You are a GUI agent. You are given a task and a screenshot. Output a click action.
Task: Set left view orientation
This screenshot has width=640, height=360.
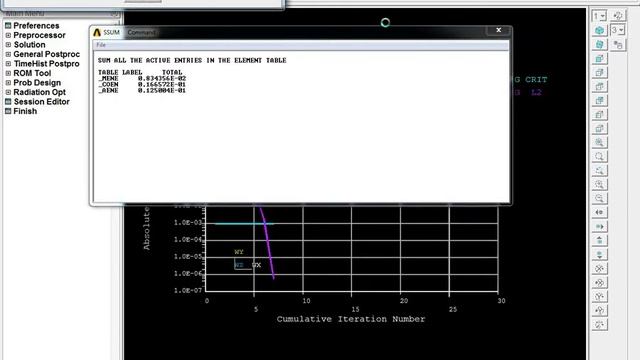click(x=599, y=115)
